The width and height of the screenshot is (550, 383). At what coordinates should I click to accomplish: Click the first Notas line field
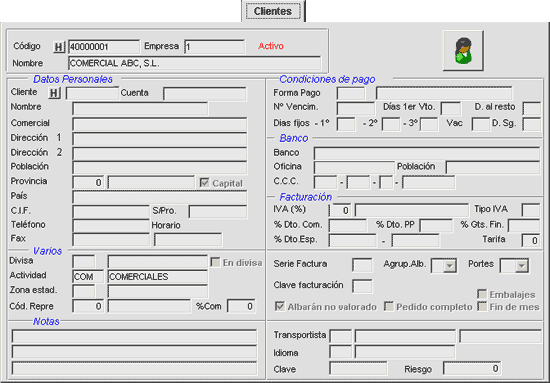point(134,336)
